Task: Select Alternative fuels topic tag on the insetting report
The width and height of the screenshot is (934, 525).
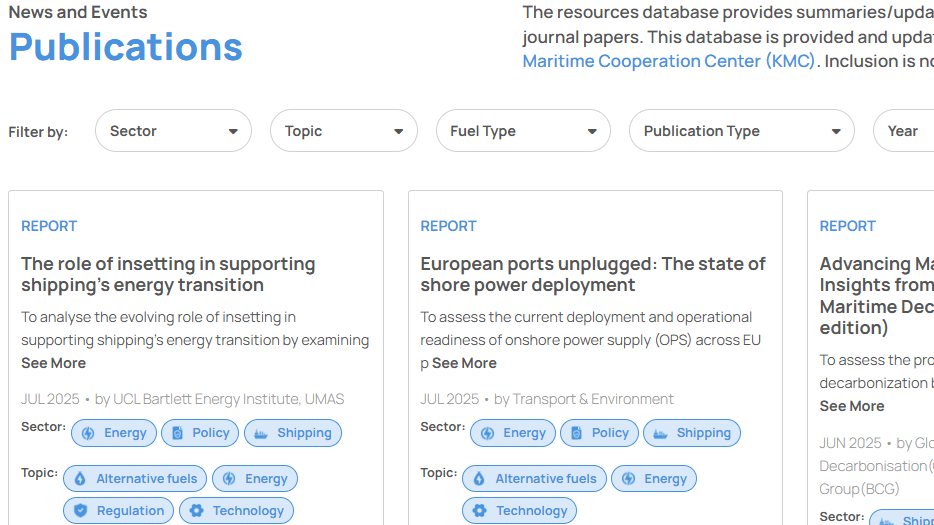Action: 135,479
